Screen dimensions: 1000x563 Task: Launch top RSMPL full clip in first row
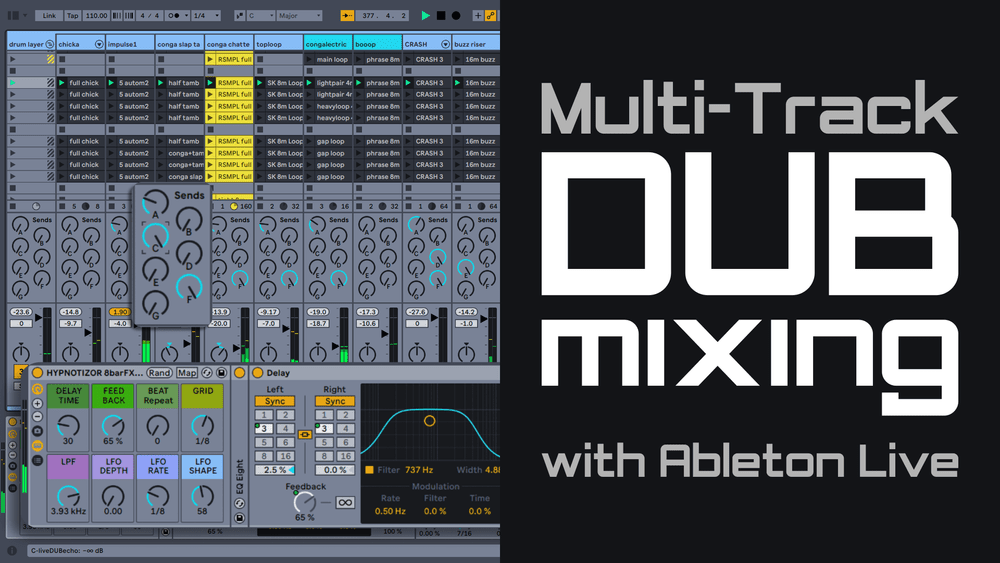coord(210,59)
